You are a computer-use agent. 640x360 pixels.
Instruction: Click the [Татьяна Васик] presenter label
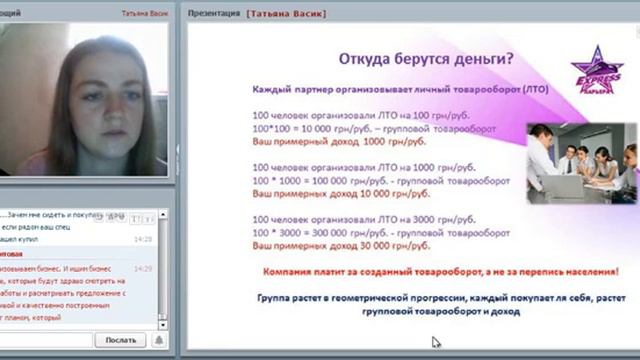(286, 13)
